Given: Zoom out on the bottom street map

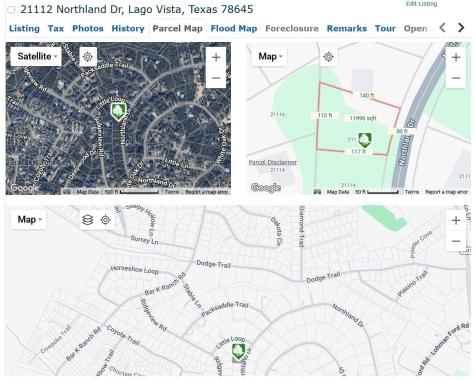Looking at the screenshot, I should [x=456, y=241].
